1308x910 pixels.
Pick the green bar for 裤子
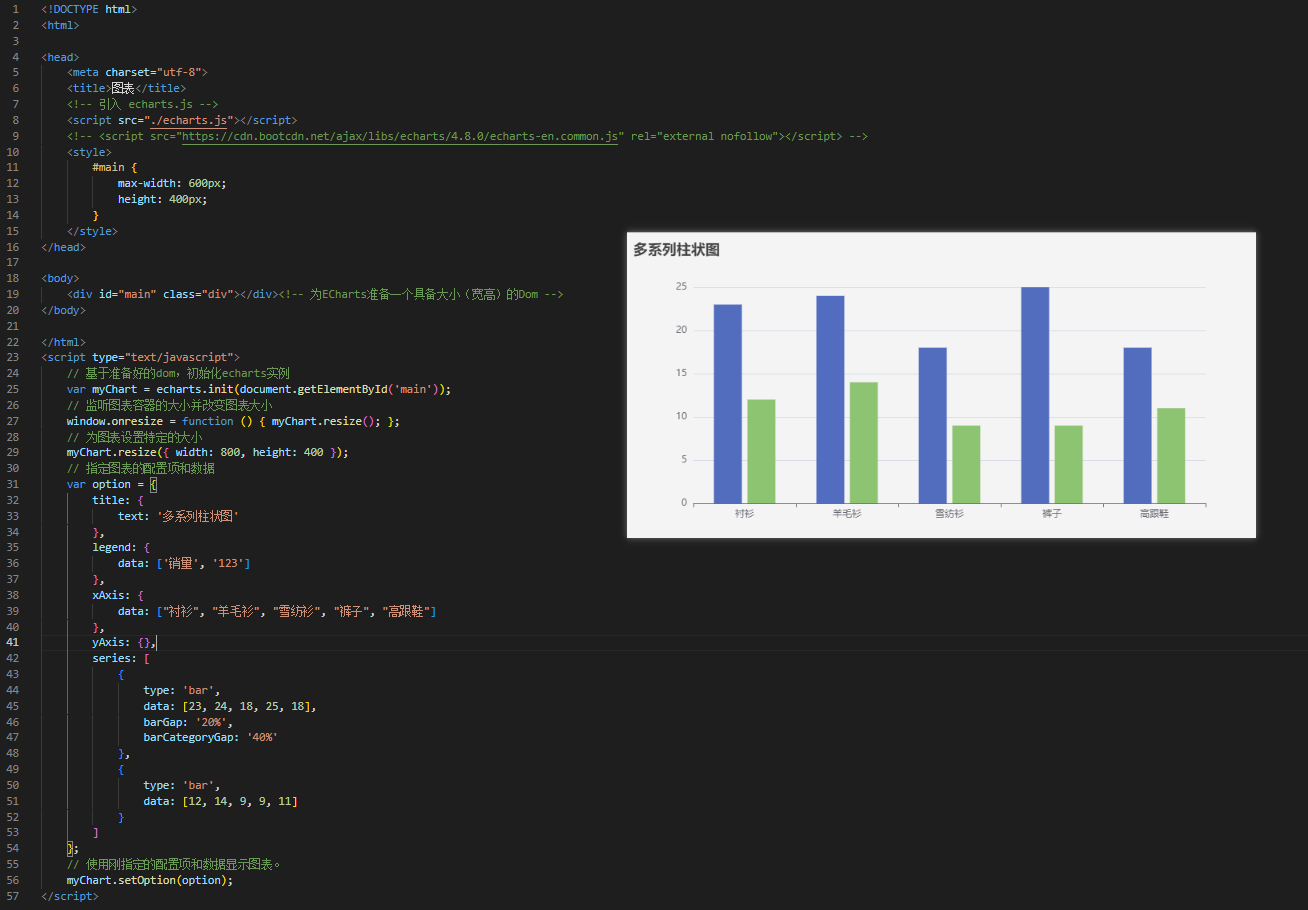[1069, 464]
